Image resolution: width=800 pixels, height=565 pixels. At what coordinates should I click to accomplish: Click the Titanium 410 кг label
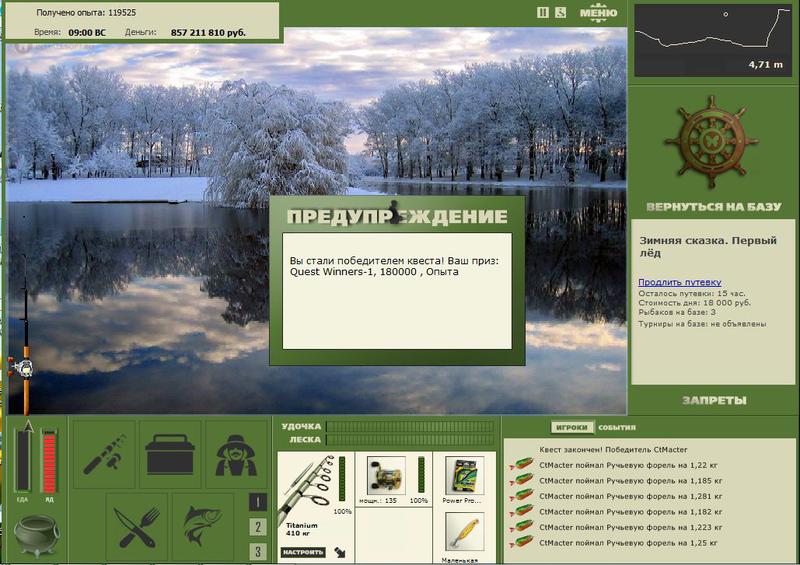tap(302, 529)
